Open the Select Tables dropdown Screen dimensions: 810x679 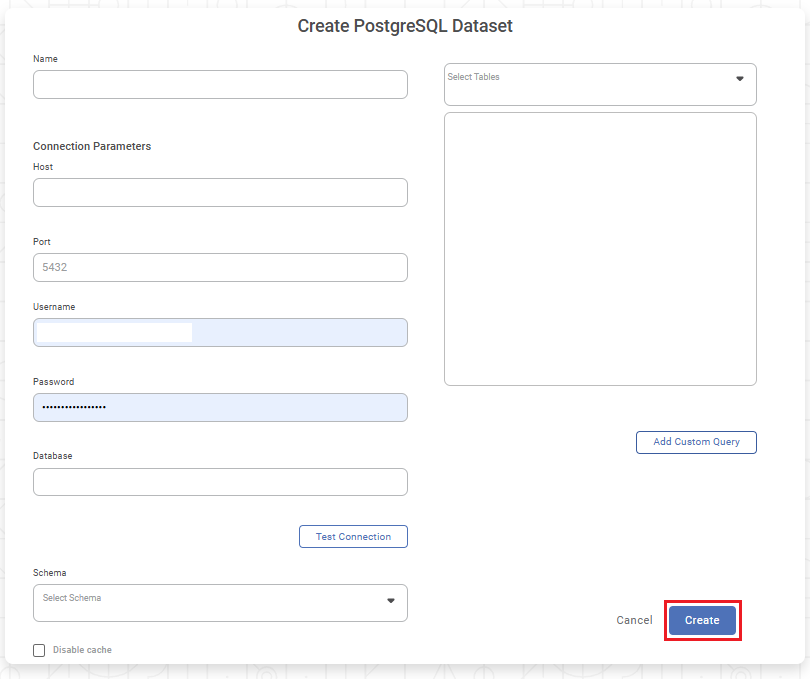[x=590, y=85]
